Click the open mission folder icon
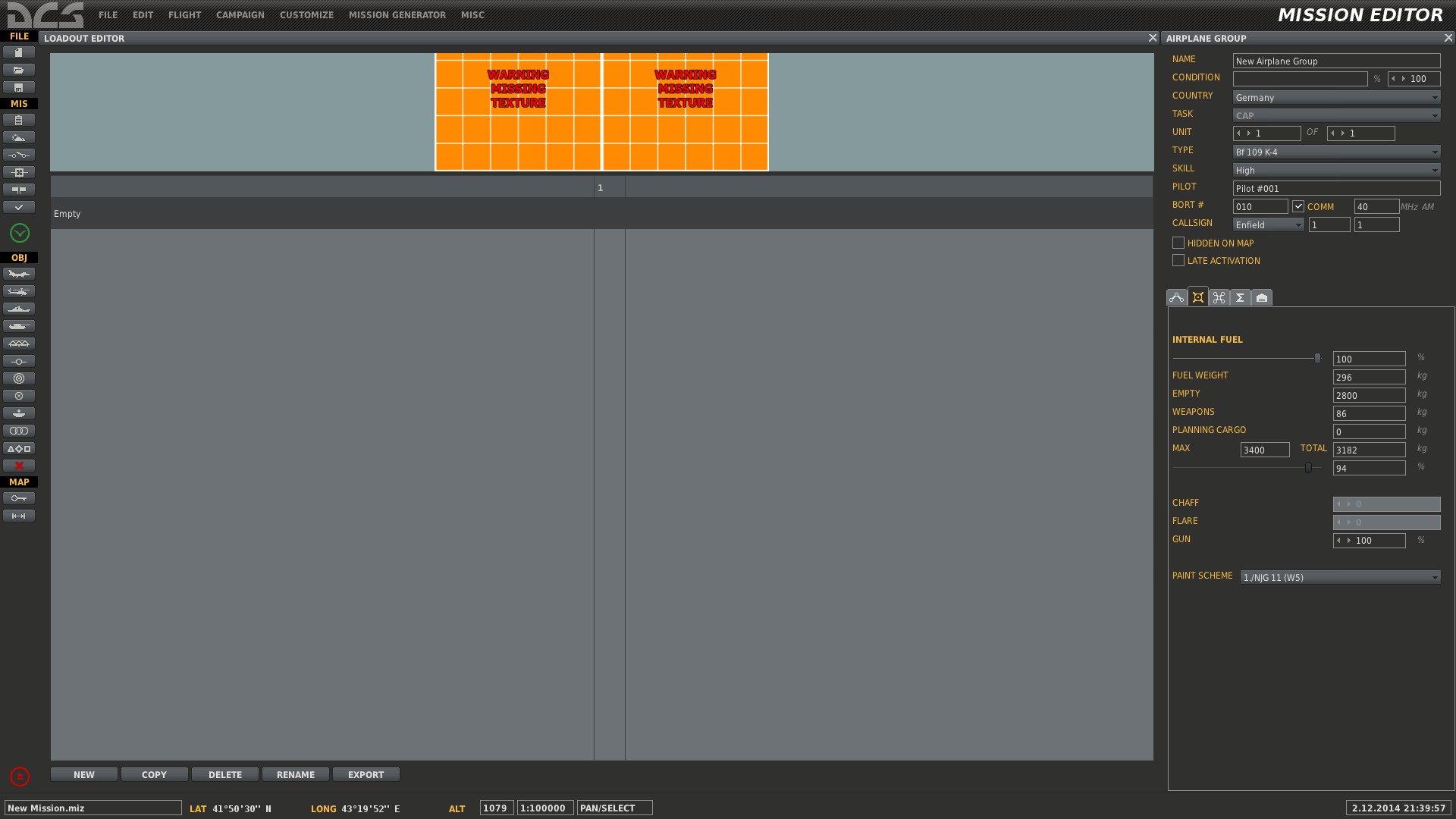Screen dimensions: 1456x819 [19, 70]
